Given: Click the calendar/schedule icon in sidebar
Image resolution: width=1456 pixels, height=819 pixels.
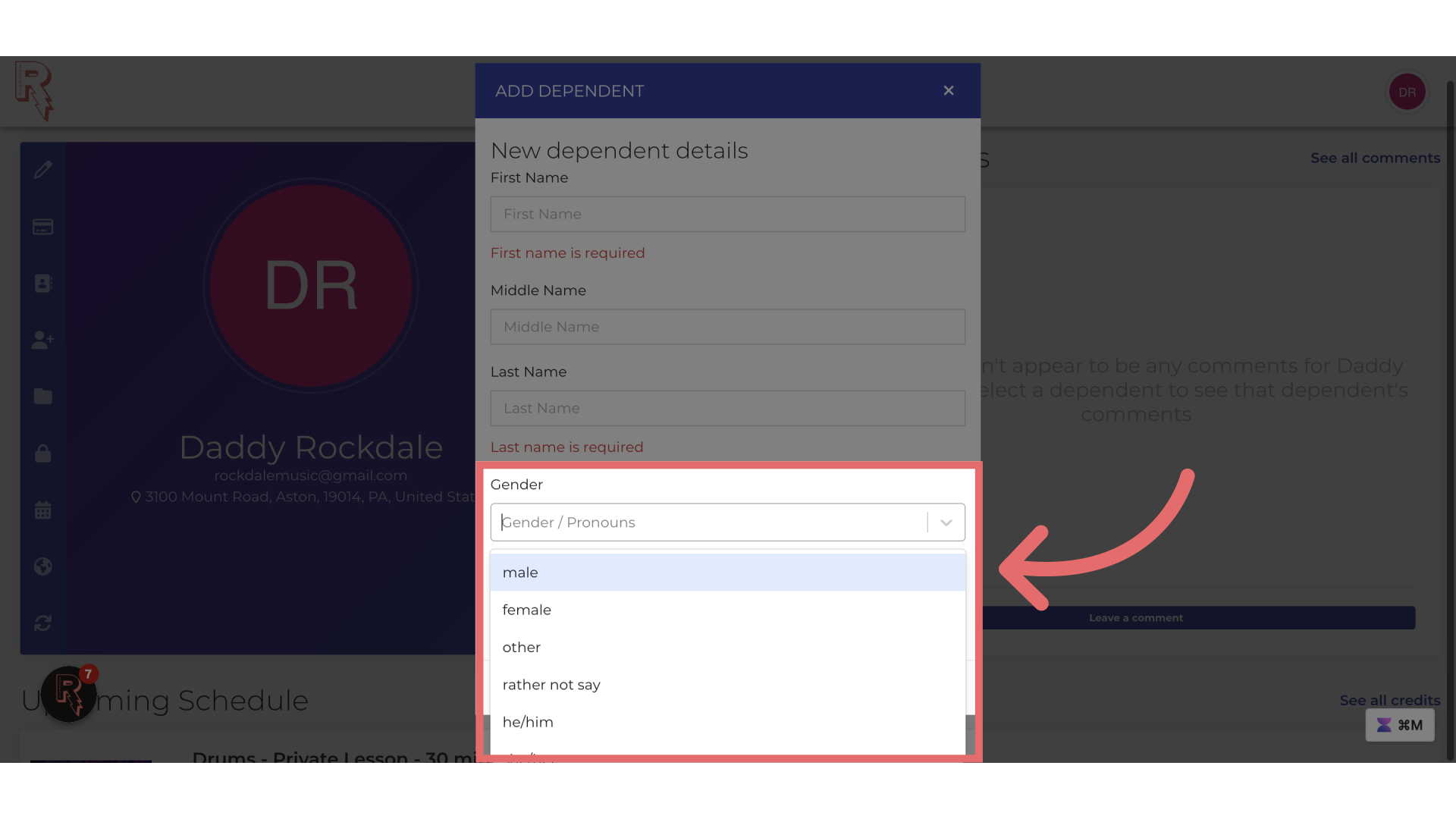Looking at the screenshot, I should tap(42, 511).
